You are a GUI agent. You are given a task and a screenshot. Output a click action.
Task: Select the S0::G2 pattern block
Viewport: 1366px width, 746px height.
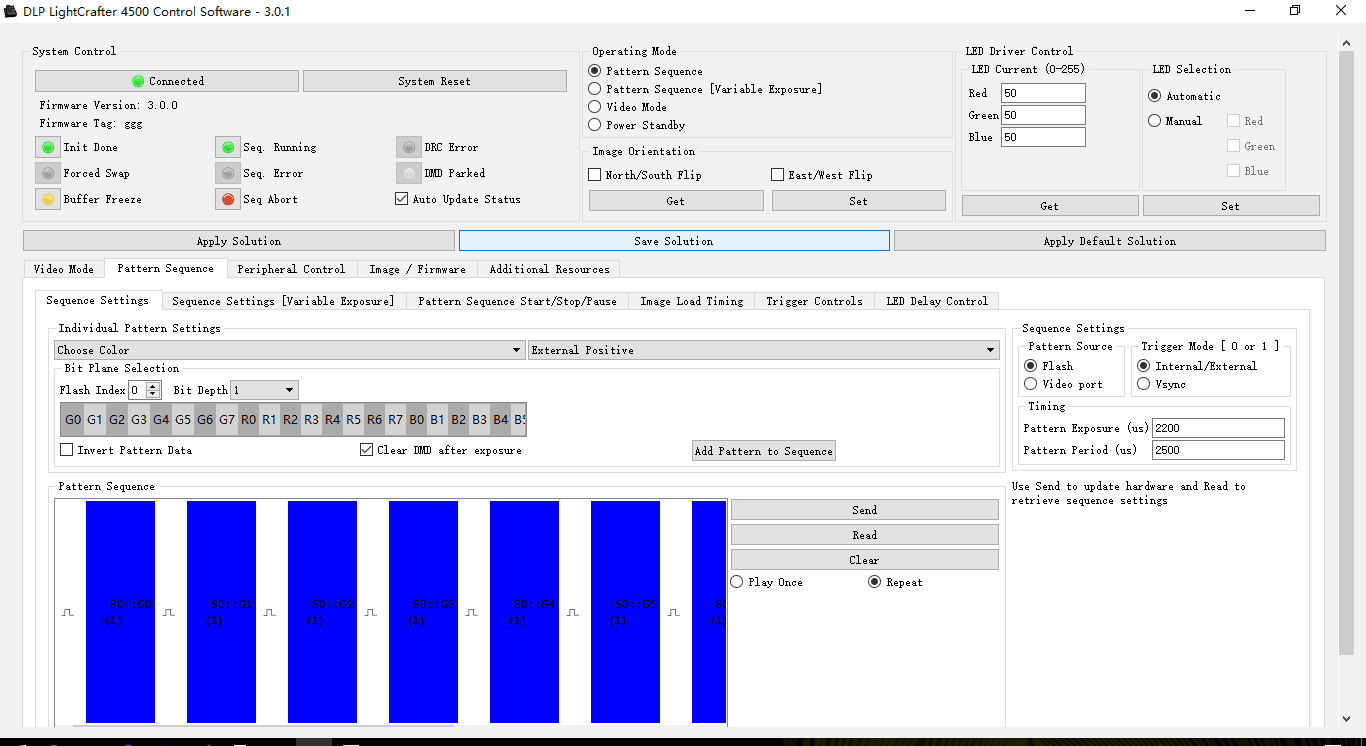(x=322, y=612)
